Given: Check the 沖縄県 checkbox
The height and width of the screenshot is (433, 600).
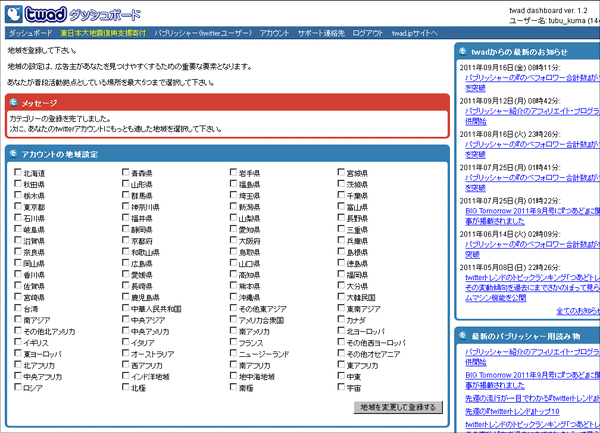Looking at the screenshot, I should (x=233, y=296).
